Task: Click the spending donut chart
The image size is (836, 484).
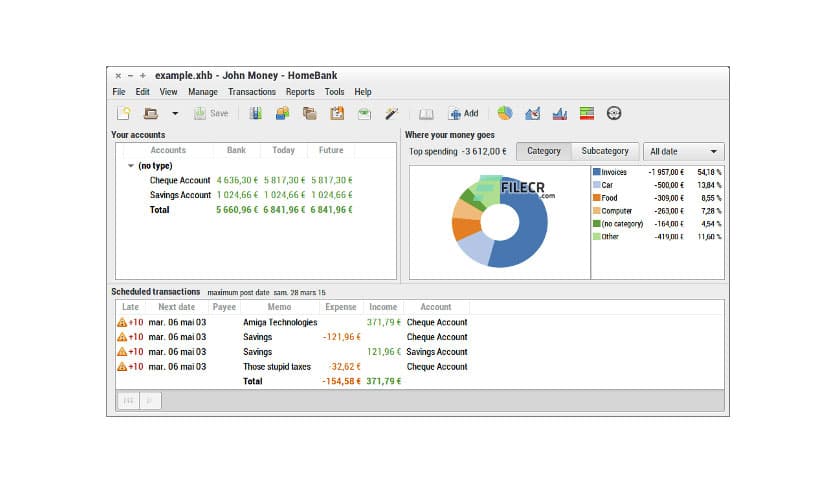Action: pyautogui.click(x=500, y=222)
